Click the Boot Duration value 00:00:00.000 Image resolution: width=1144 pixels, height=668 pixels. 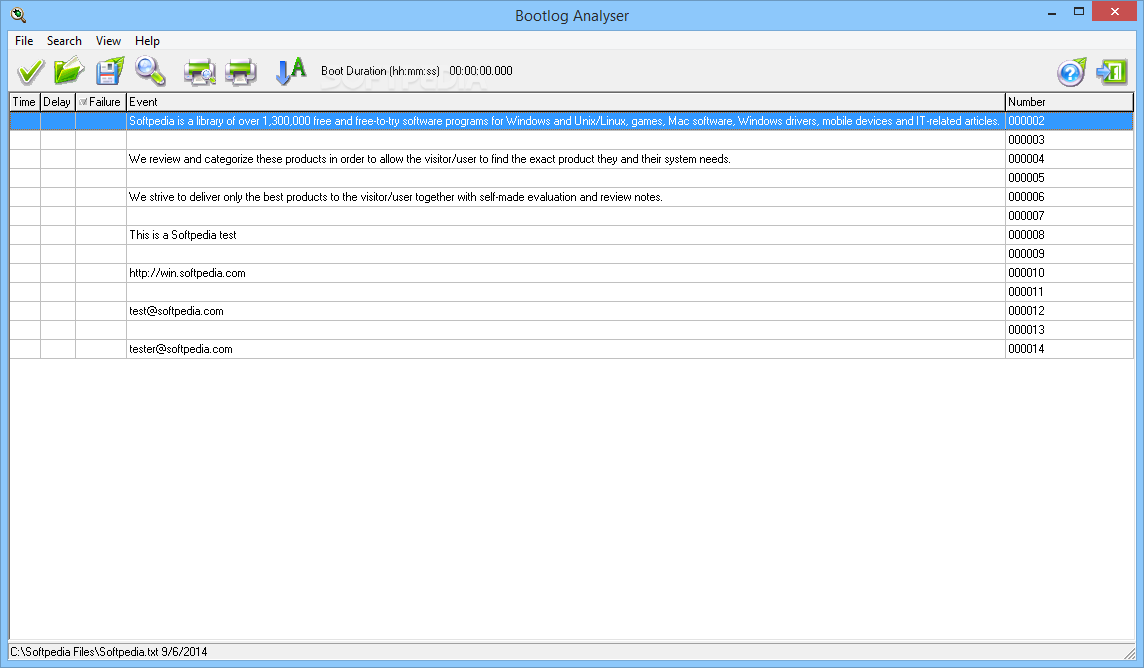coord(481,71)
